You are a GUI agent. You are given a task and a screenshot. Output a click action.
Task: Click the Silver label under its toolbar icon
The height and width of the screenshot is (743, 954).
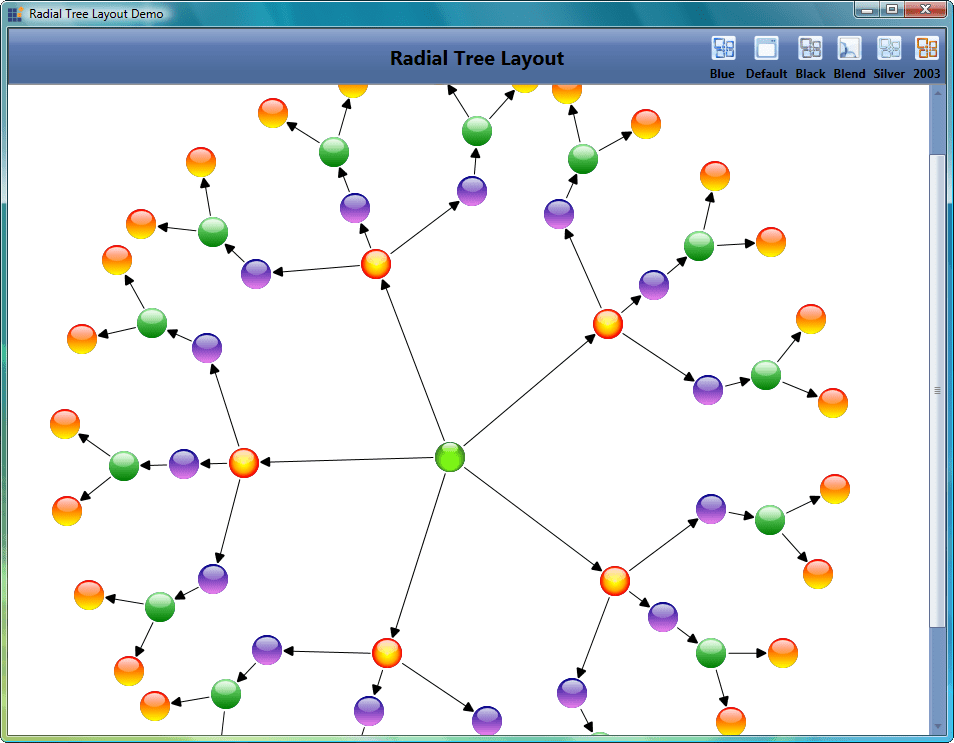pyautogui.click(x=888, y=73)
